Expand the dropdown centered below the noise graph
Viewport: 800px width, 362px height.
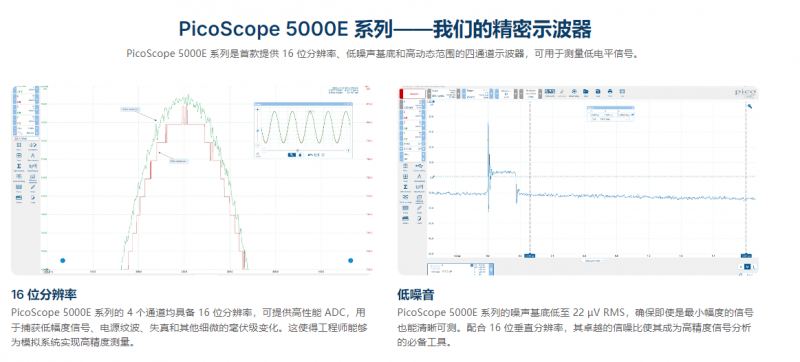point(593,261)
